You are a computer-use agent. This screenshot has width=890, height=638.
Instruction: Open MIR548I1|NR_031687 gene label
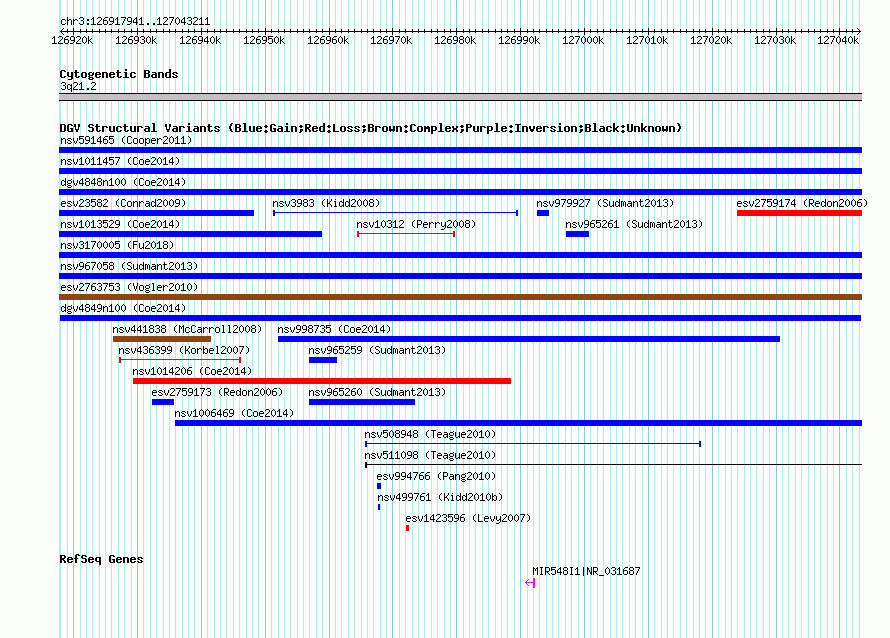click(586, 571)
